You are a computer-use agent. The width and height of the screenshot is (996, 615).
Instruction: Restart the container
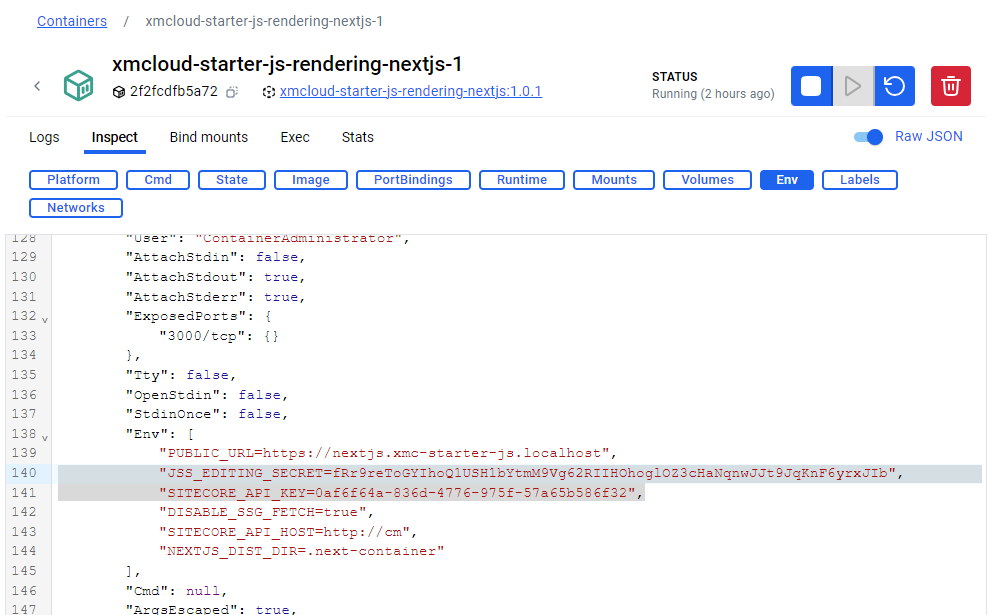[894, 86]
